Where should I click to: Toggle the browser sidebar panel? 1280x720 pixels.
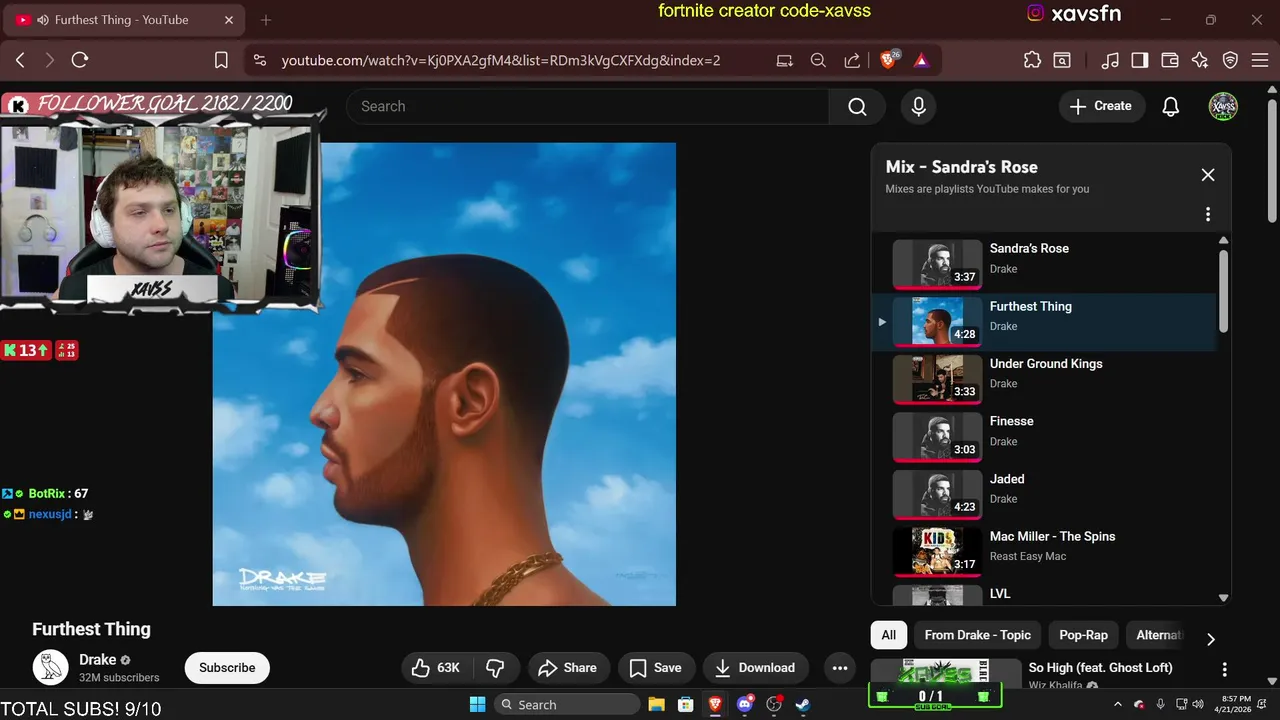pos(1140,60)
